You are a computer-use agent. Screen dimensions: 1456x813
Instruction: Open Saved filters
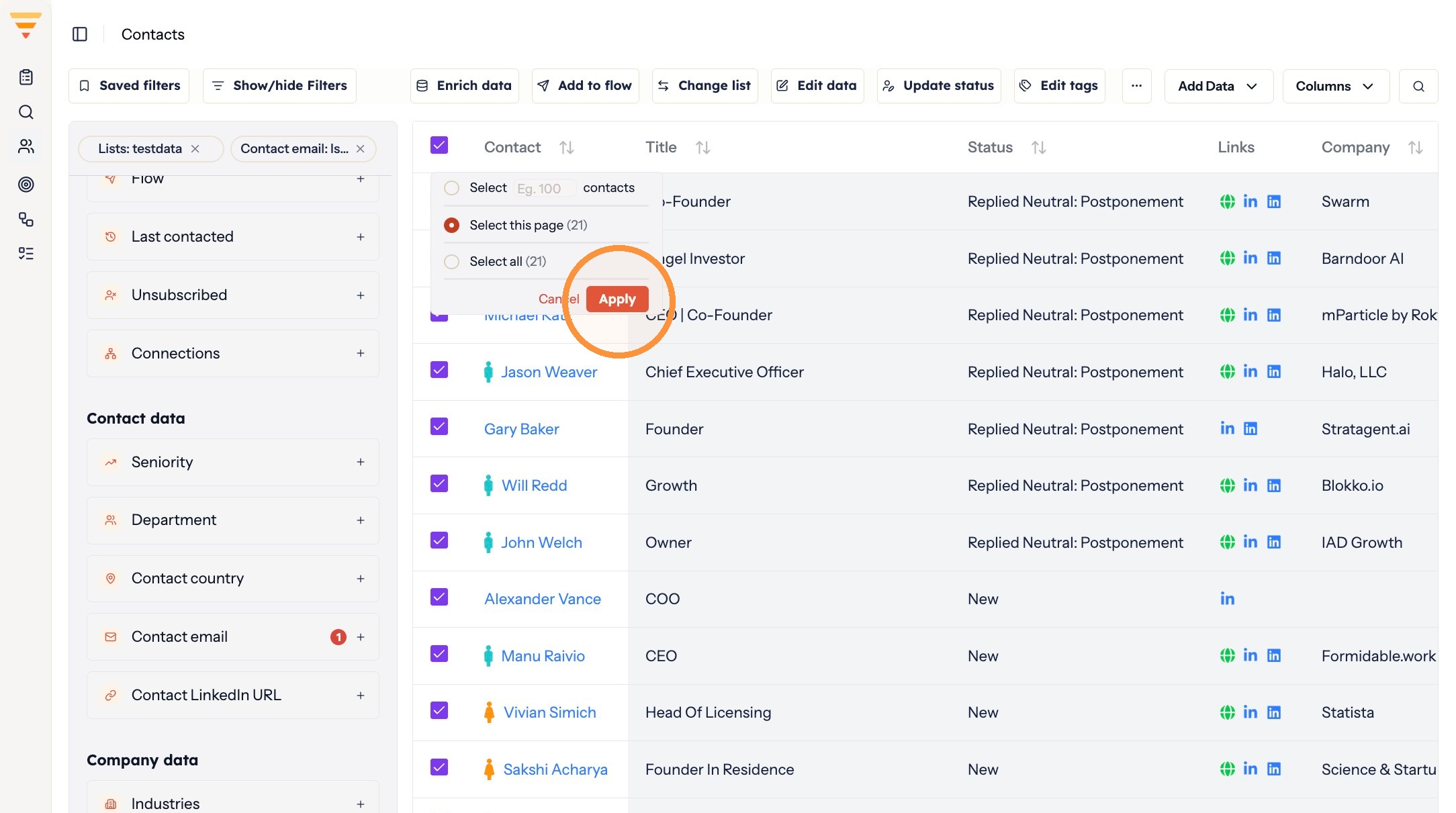(129, 86)
